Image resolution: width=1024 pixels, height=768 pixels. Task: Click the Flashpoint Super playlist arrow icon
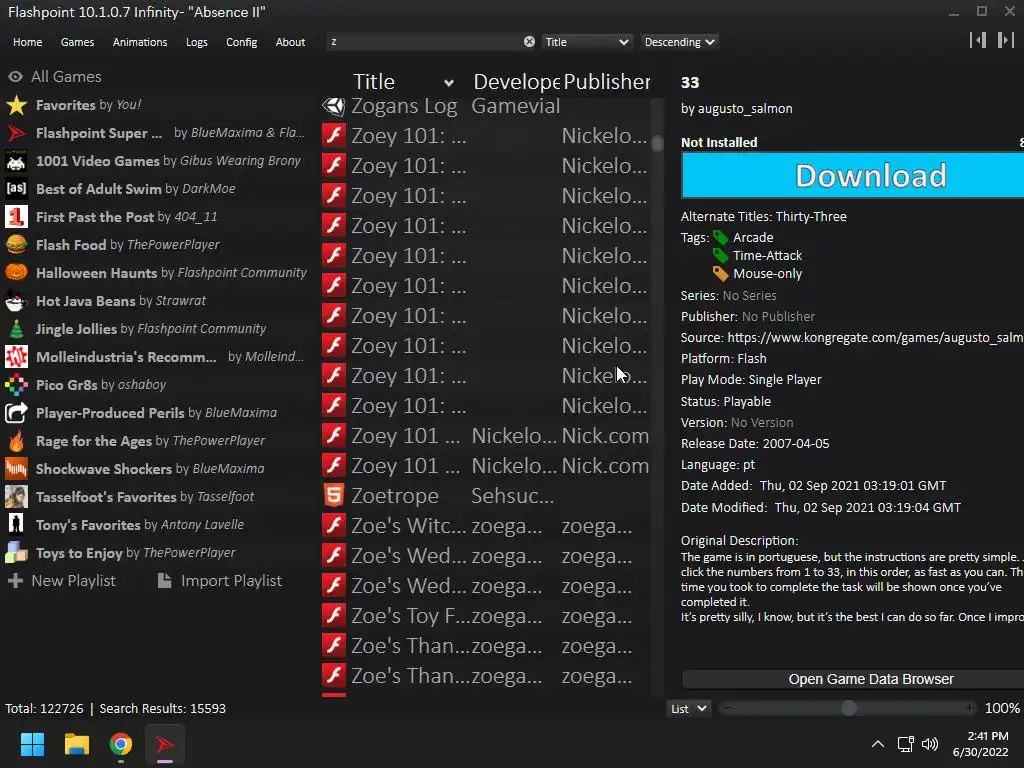pyautogui.click(x=16, y=133)
